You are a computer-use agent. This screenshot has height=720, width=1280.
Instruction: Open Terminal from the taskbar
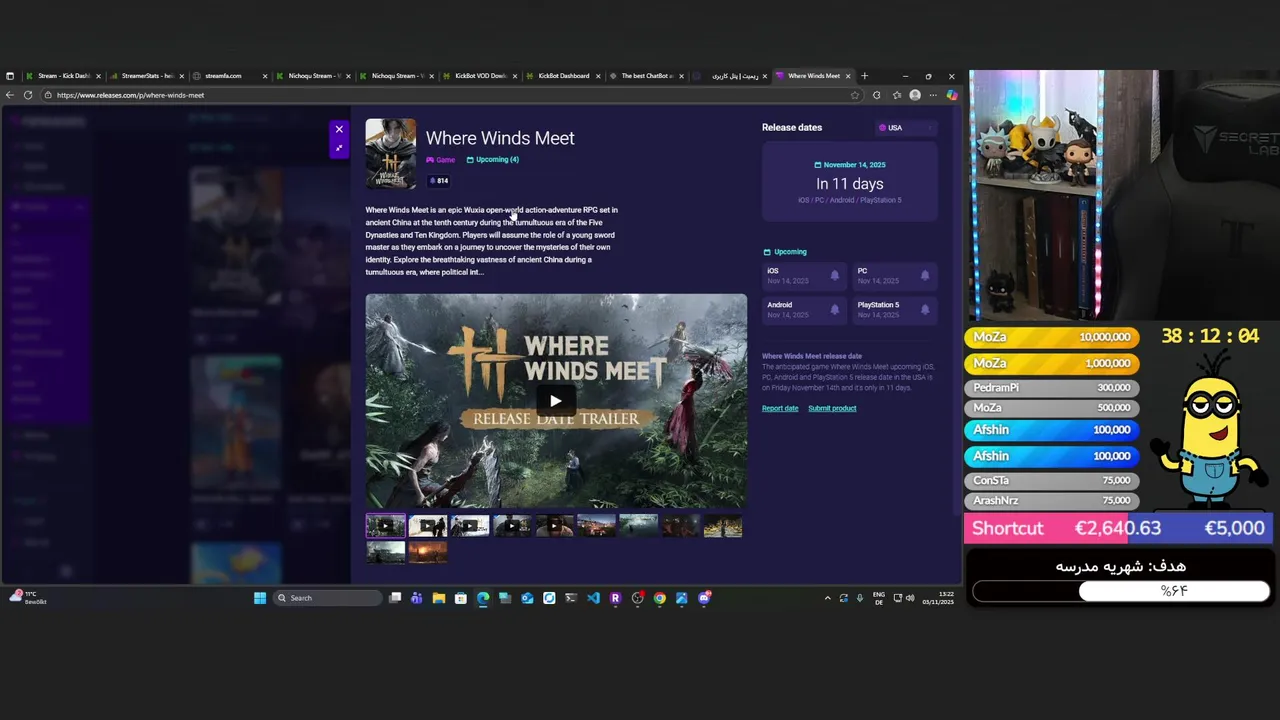571,598
